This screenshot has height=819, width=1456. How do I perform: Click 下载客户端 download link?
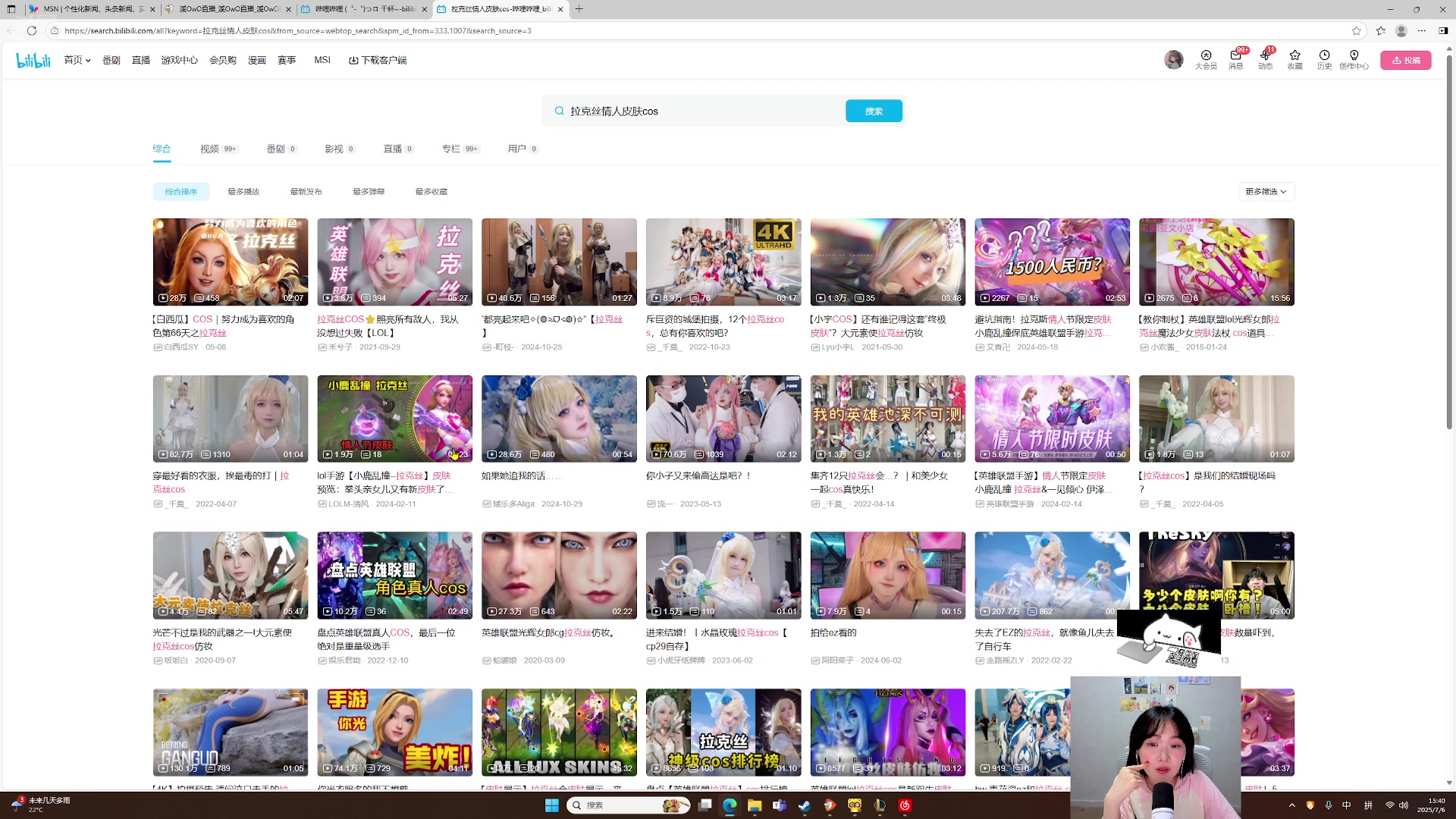tap(378, 60)
